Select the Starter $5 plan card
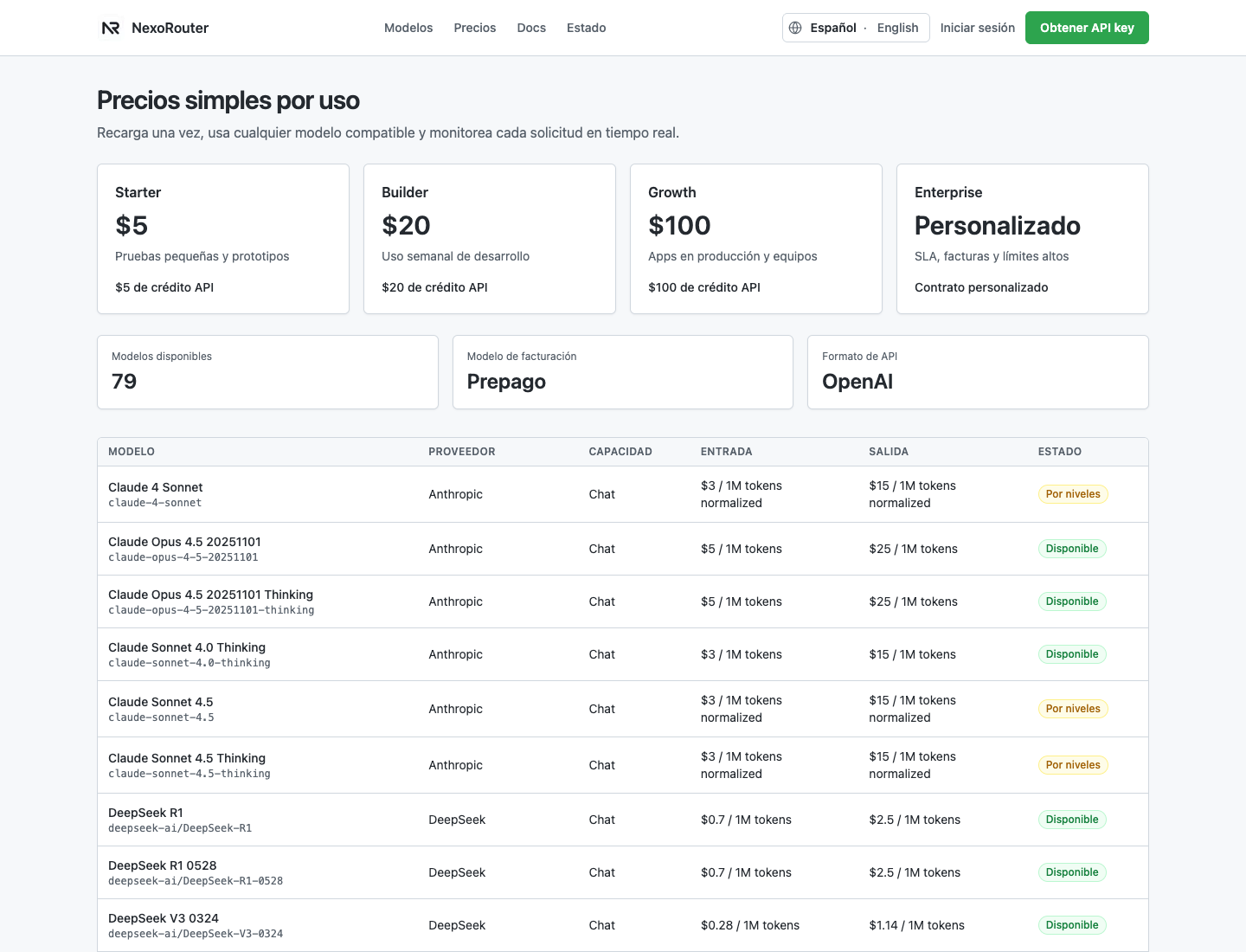 coord(223,239)
